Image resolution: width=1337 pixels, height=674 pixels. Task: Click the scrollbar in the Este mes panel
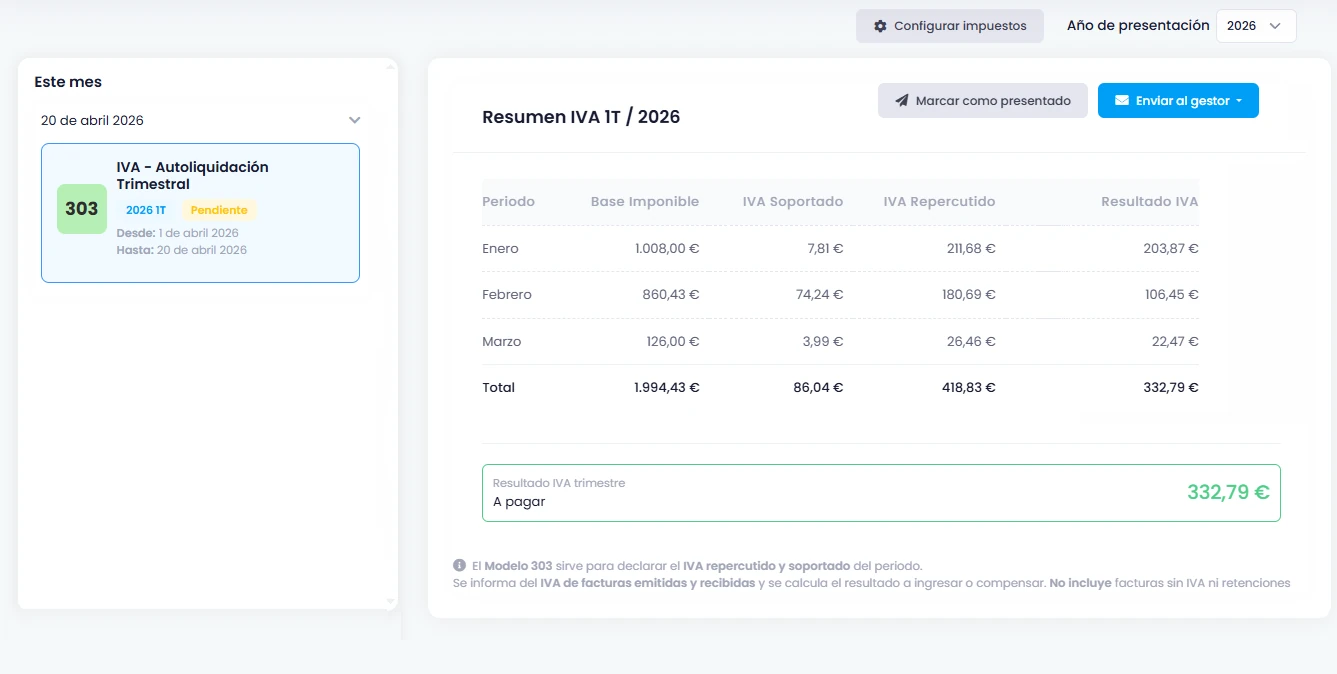click(x=390, y=330)
